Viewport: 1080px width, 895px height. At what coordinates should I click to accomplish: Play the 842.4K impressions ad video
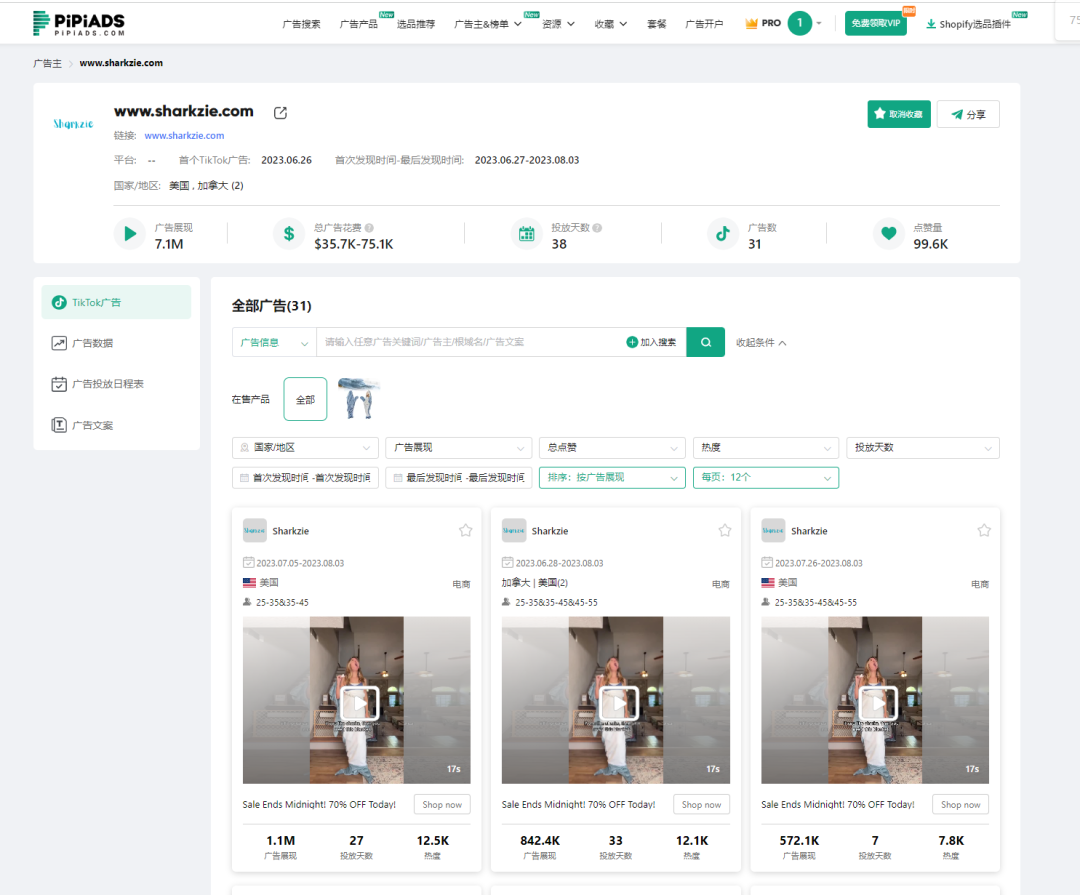(619, 703)
